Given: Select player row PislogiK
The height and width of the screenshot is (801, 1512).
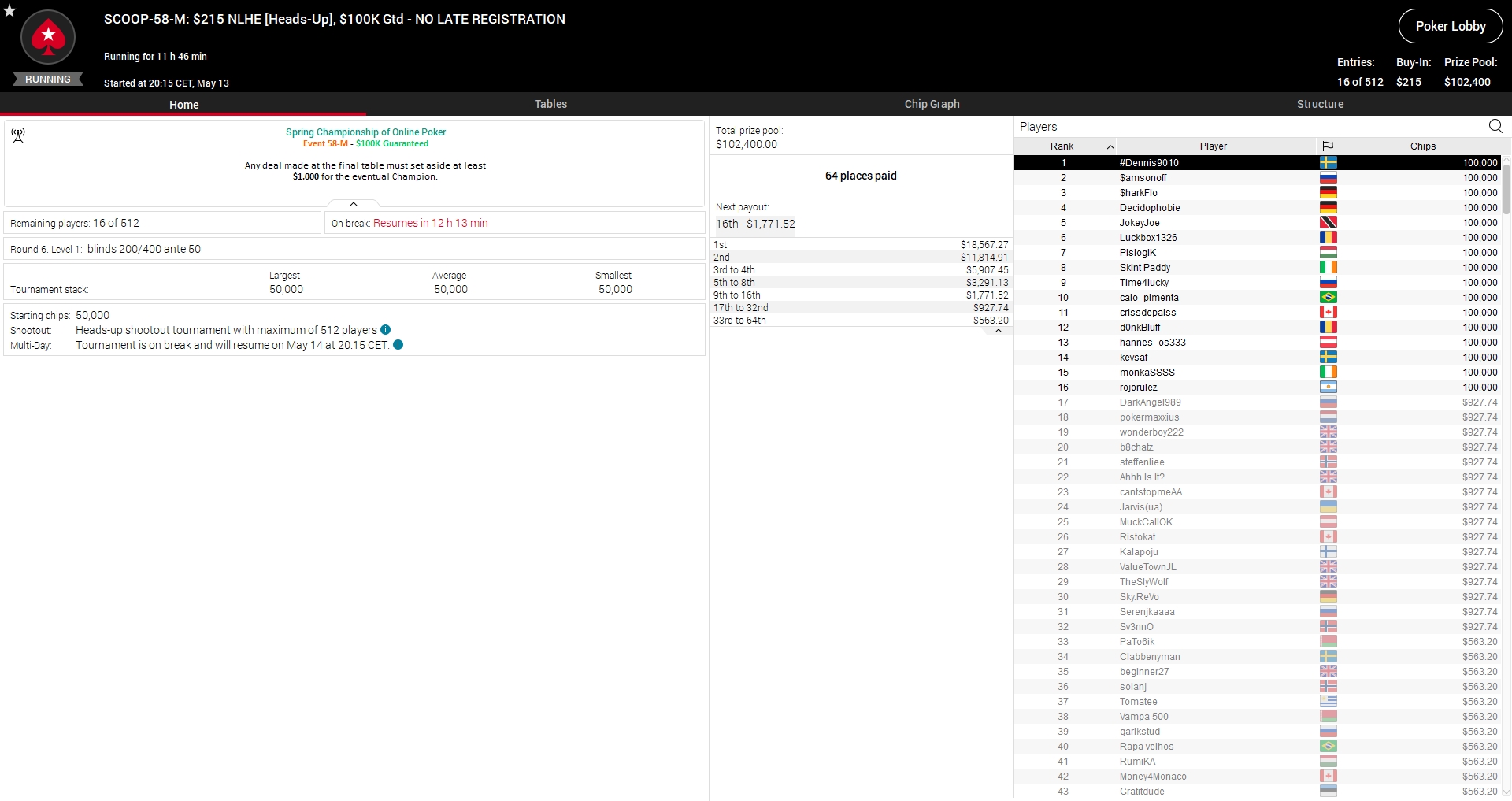Looking at the screenshot, I should coord(1258,253).
